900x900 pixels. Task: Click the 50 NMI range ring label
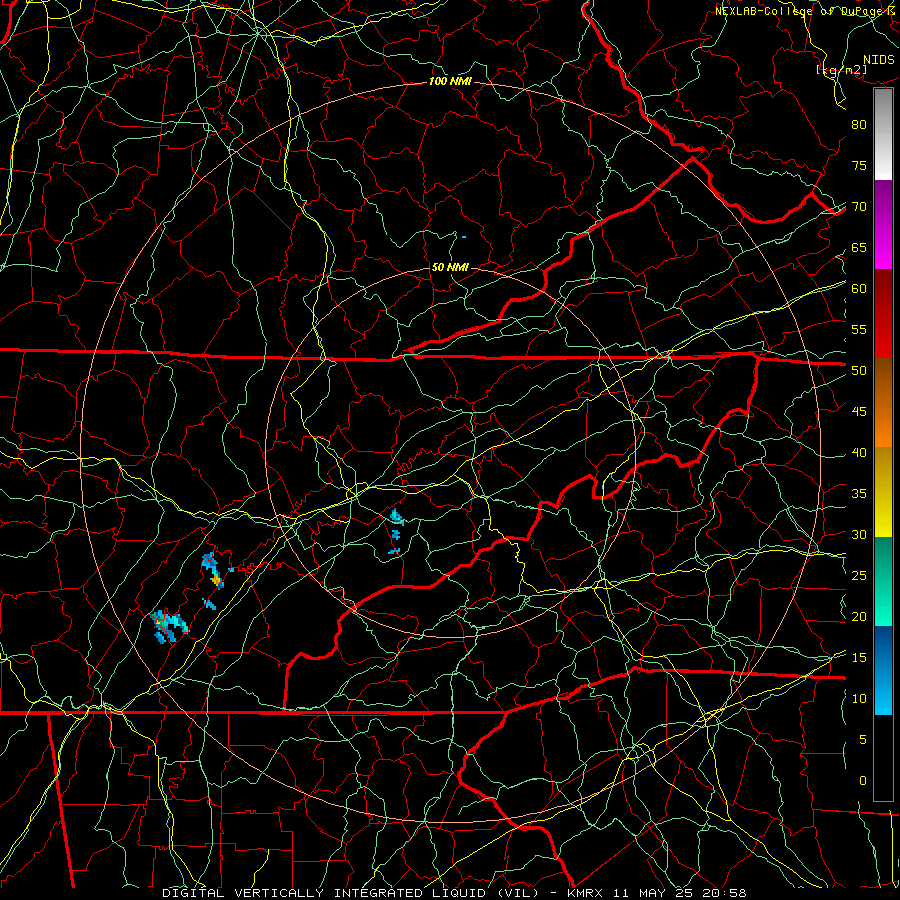tap(450, 267)
